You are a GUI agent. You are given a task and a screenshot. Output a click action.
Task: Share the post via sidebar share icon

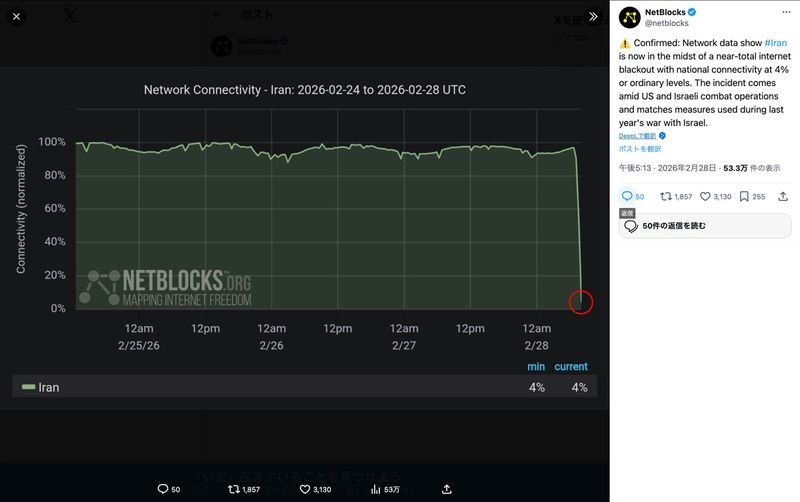point(783,196)
